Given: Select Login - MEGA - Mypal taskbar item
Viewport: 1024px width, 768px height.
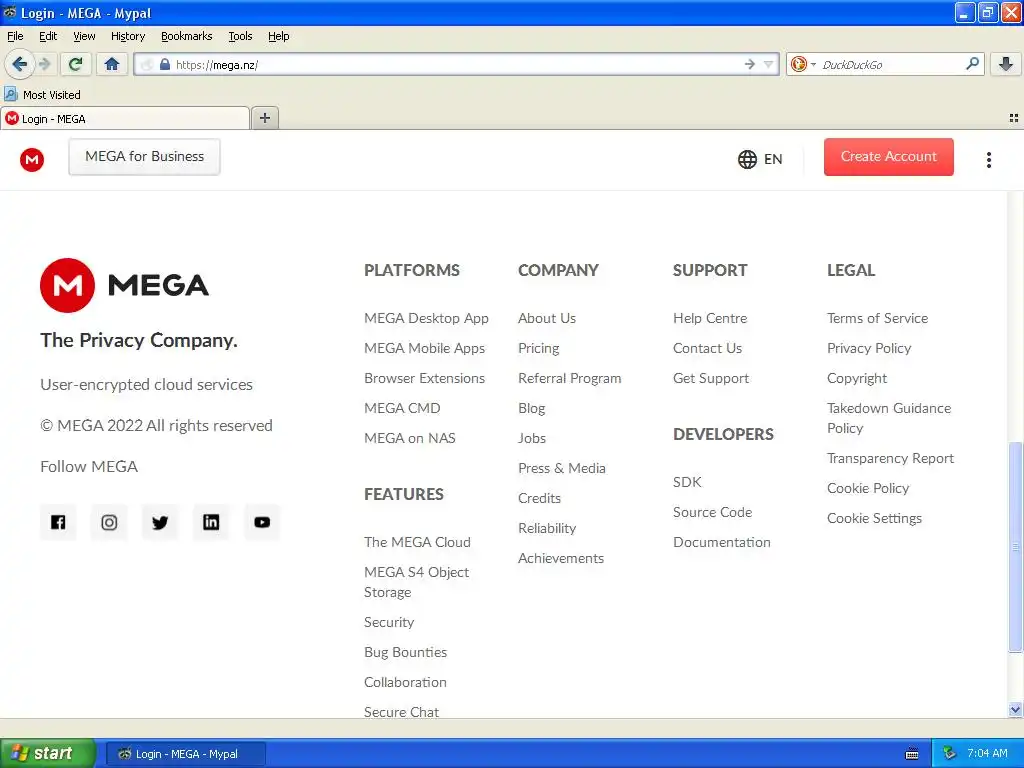Looking at the screenshot, I should click(x=185, y=754).
